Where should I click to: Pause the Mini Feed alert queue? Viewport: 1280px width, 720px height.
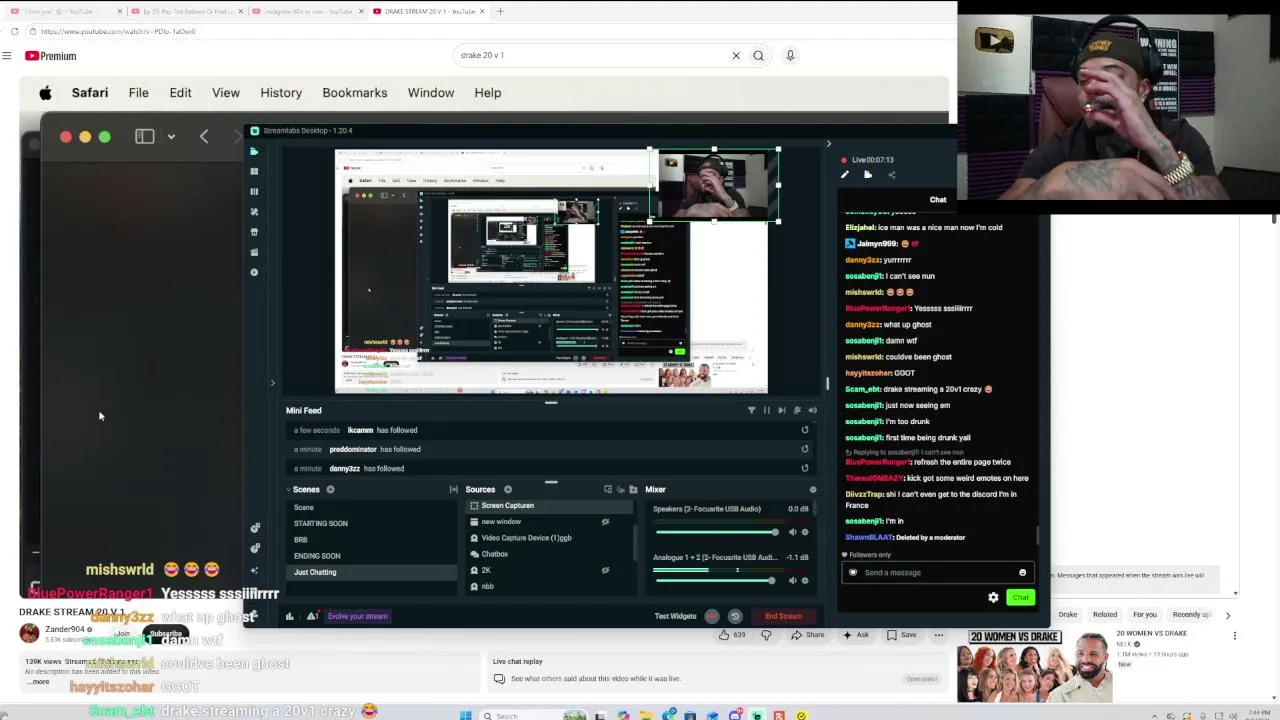(767, 410)
